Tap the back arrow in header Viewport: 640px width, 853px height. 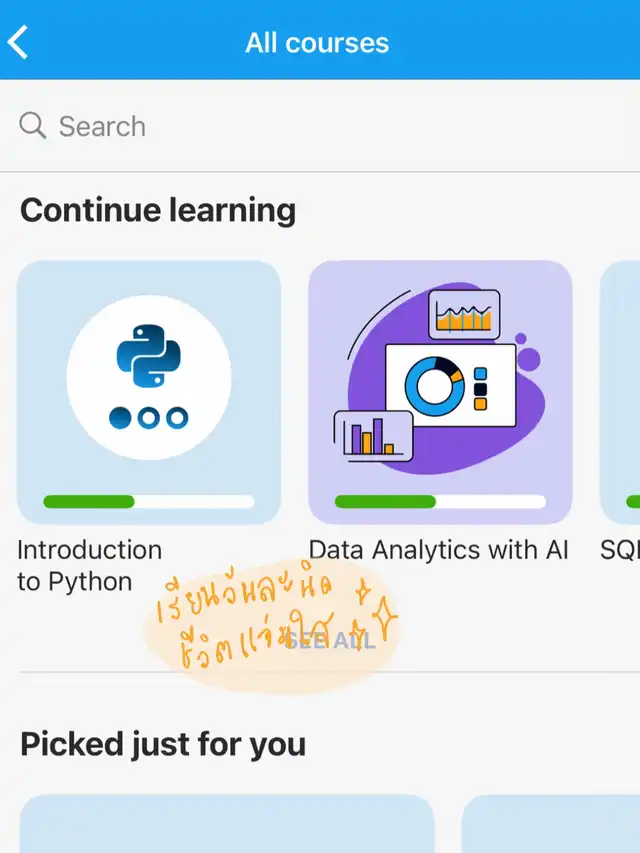(x=18, y=42)
